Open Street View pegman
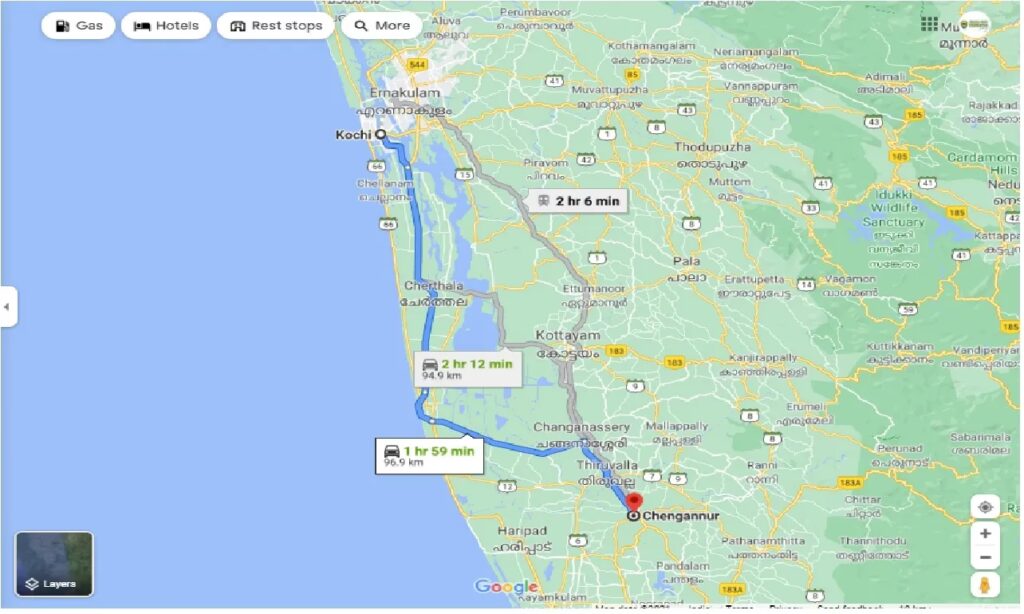The height and width of the screenshot is (614, 1024). [985, 585]
